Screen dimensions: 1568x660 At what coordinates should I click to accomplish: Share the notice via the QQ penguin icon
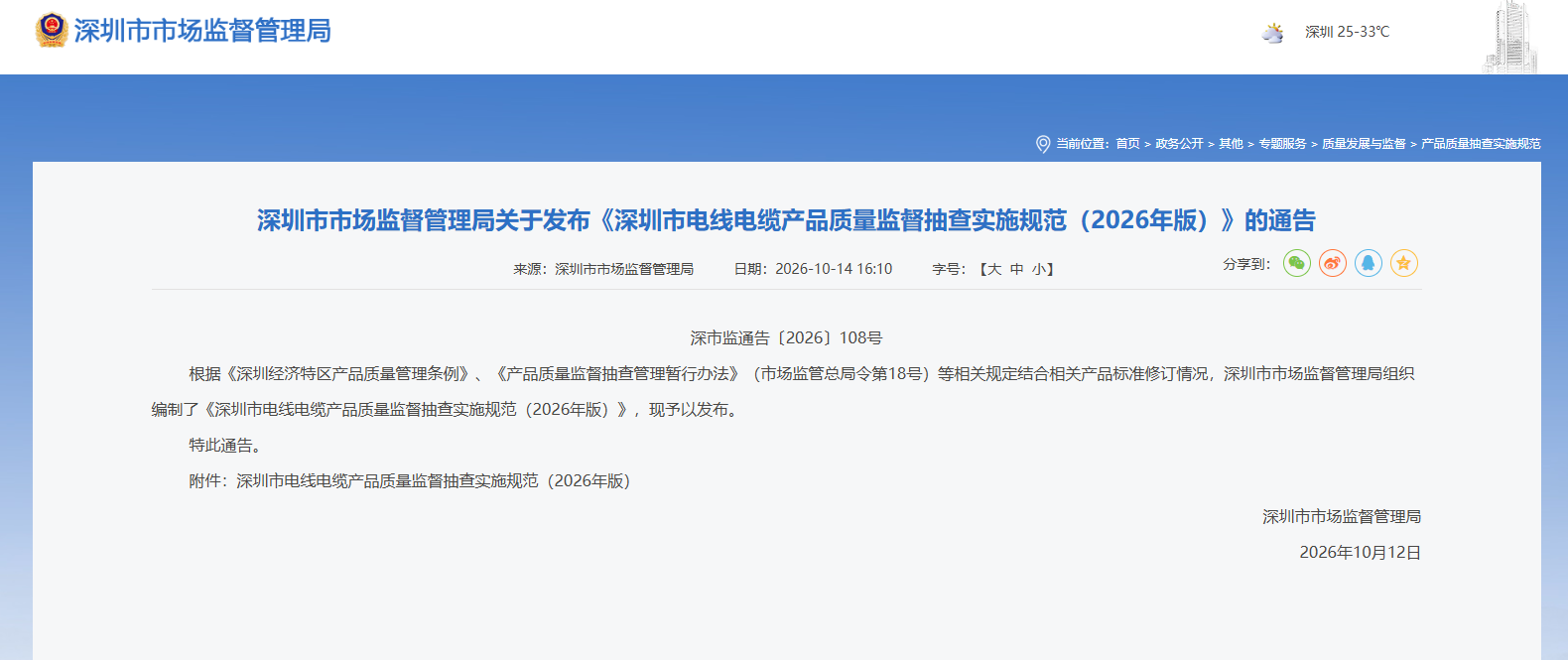1369,263
